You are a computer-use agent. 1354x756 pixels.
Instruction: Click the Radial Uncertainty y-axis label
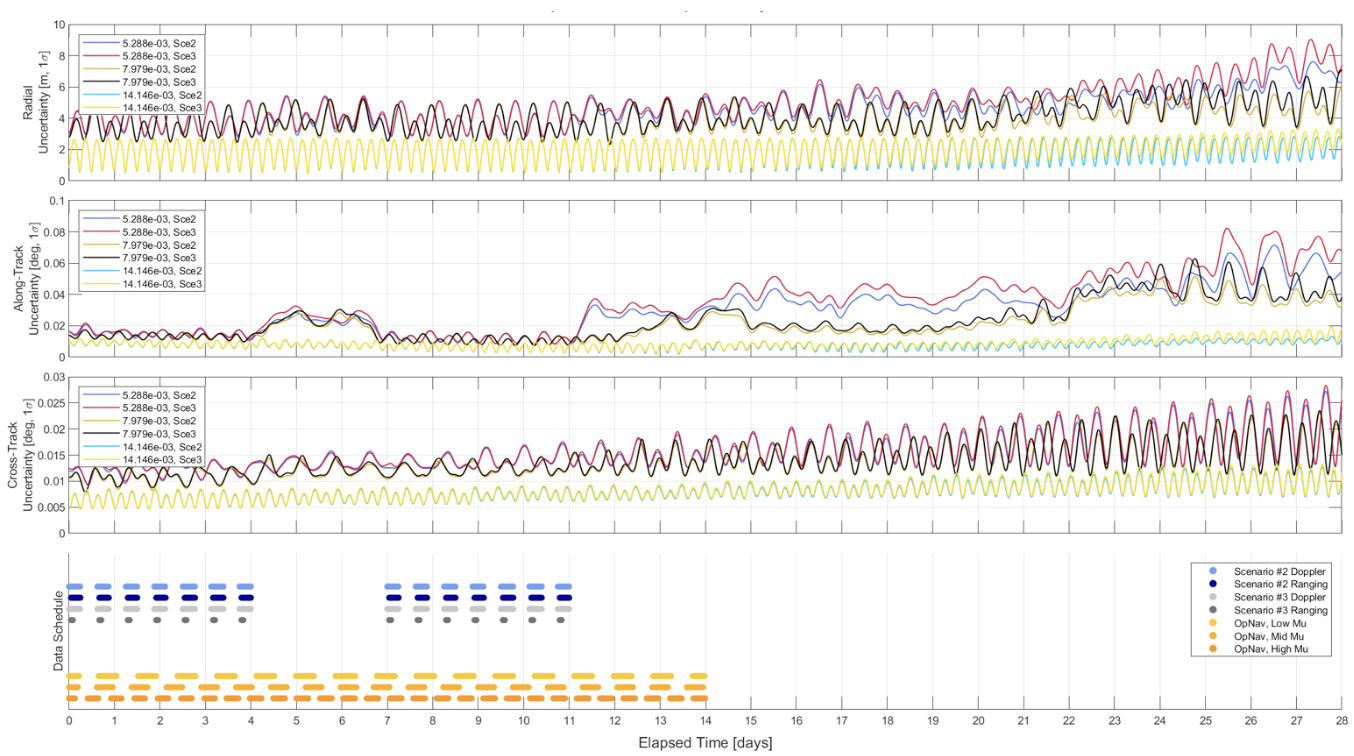pos(37,103)
